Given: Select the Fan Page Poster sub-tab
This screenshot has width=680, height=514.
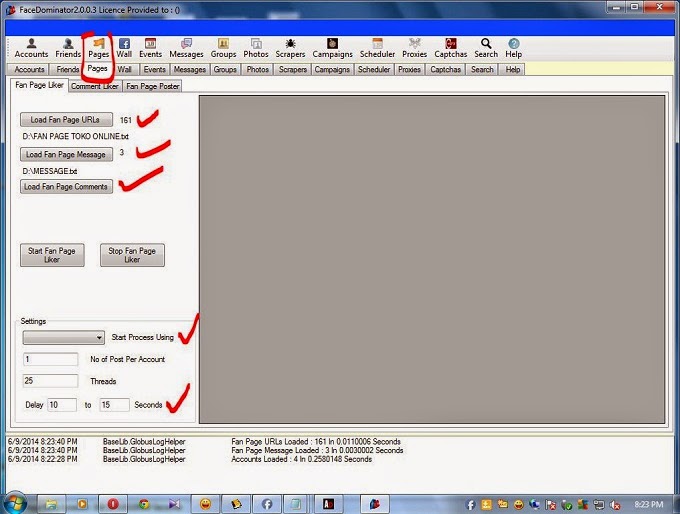Looking at the screenshot, I should click(153, 86).
